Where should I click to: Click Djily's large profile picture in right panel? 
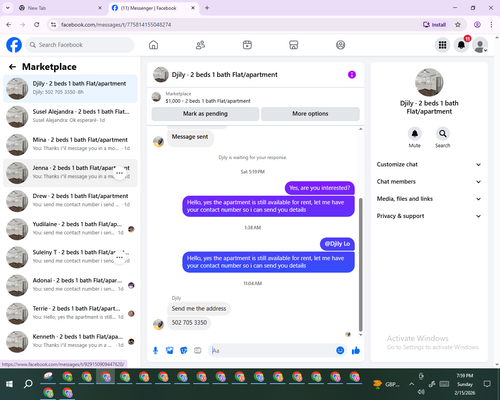coord(429,82)
